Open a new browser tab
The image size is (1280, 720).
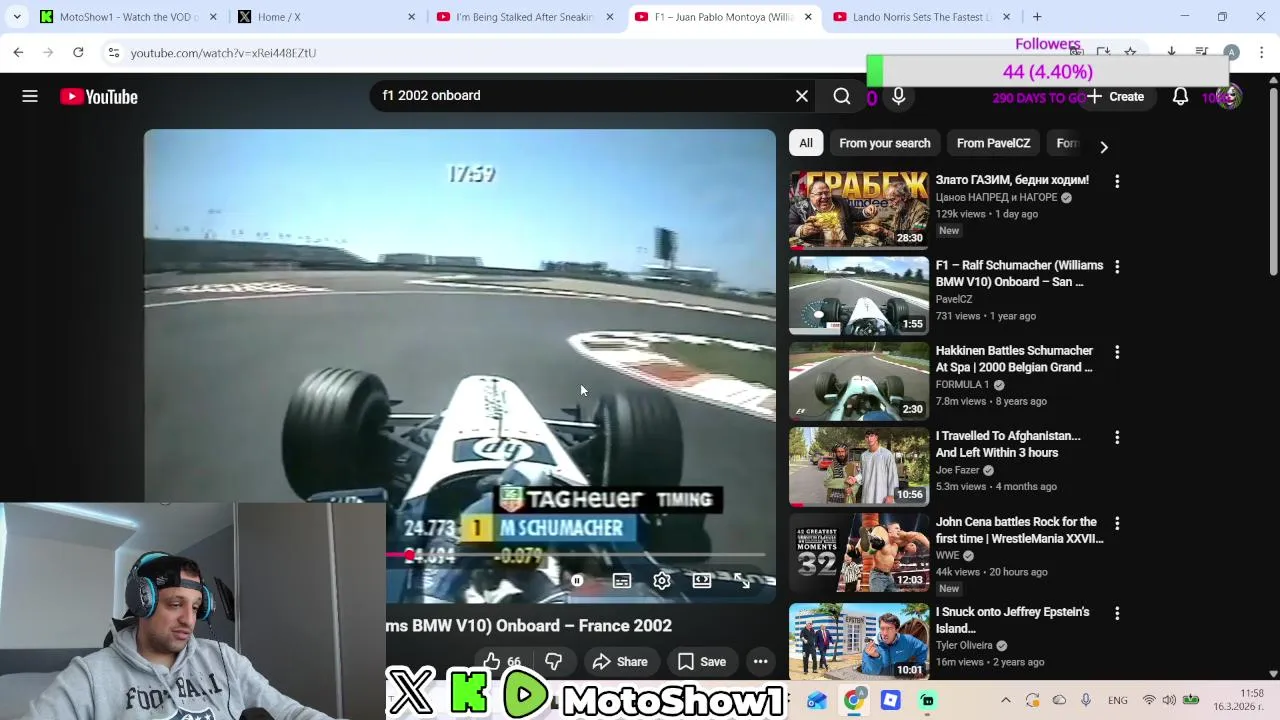1037,17
